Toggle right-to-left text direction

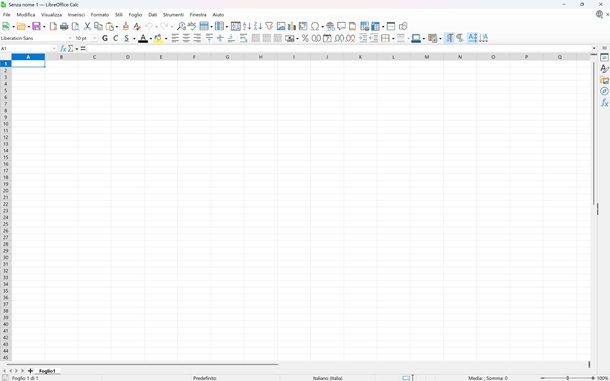pyautogui.click(x=460, y=38)
